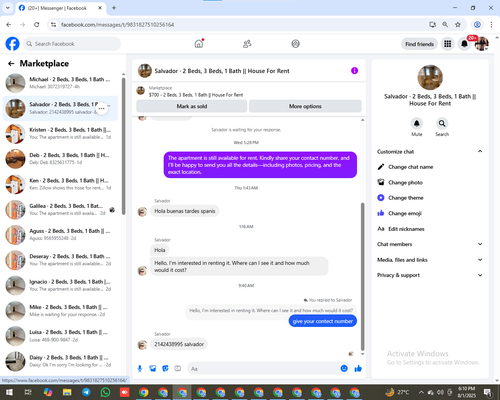Open the Facebook menu grid icon
Image resolution: width=500 pixels, height=400 pixels.
(x=448, y=44)
